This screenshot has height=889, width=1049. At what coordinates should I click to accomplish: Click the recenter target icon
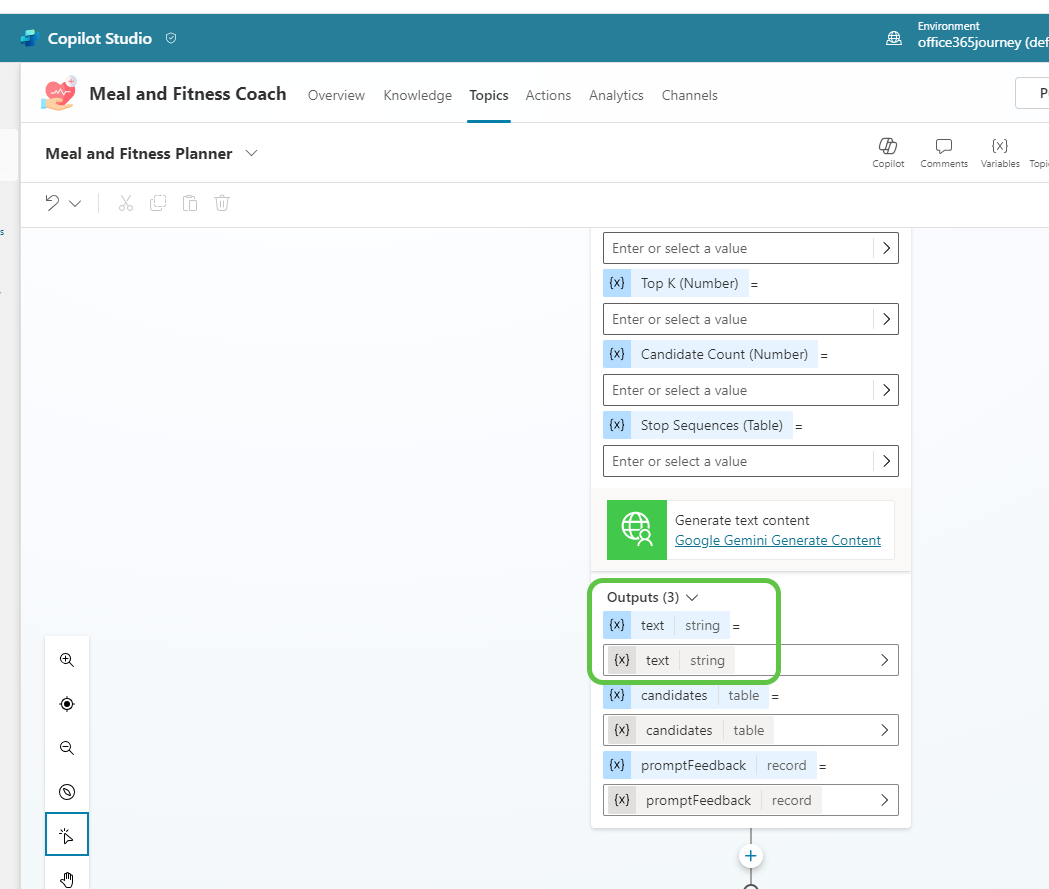pos(67,704)
